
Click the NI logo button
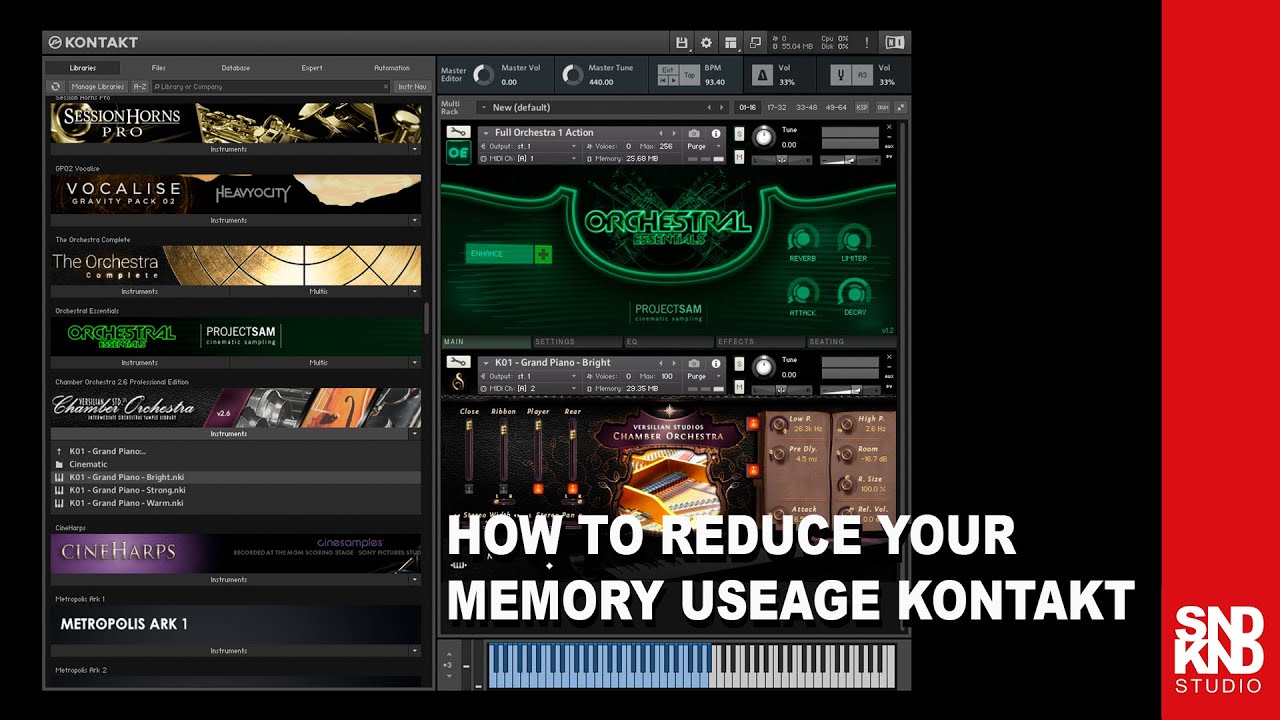[x=895, y=43]
